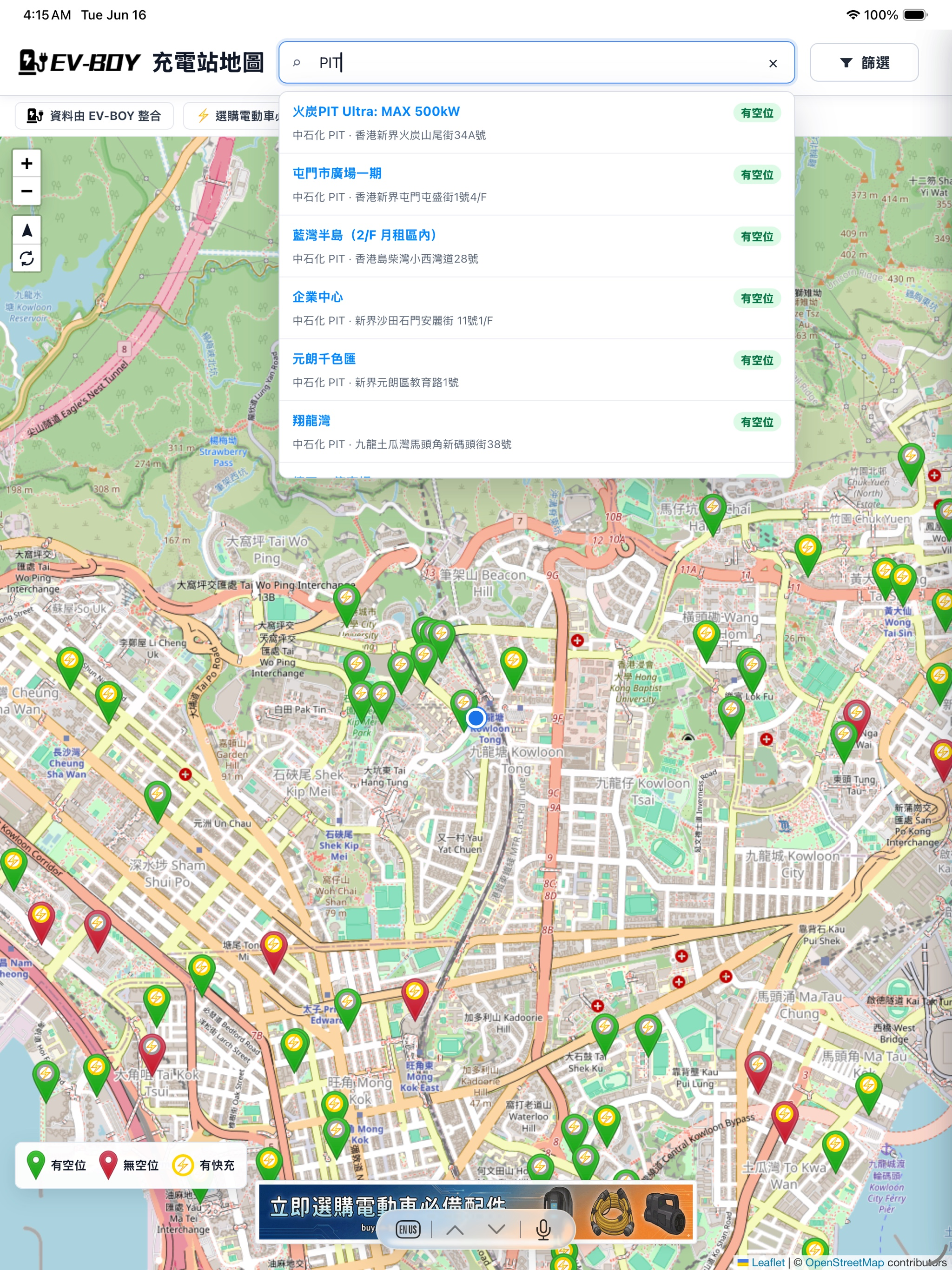Locate my position with arrow icon
Viewport: 952px width, 1270px height.
coord(26,231)
